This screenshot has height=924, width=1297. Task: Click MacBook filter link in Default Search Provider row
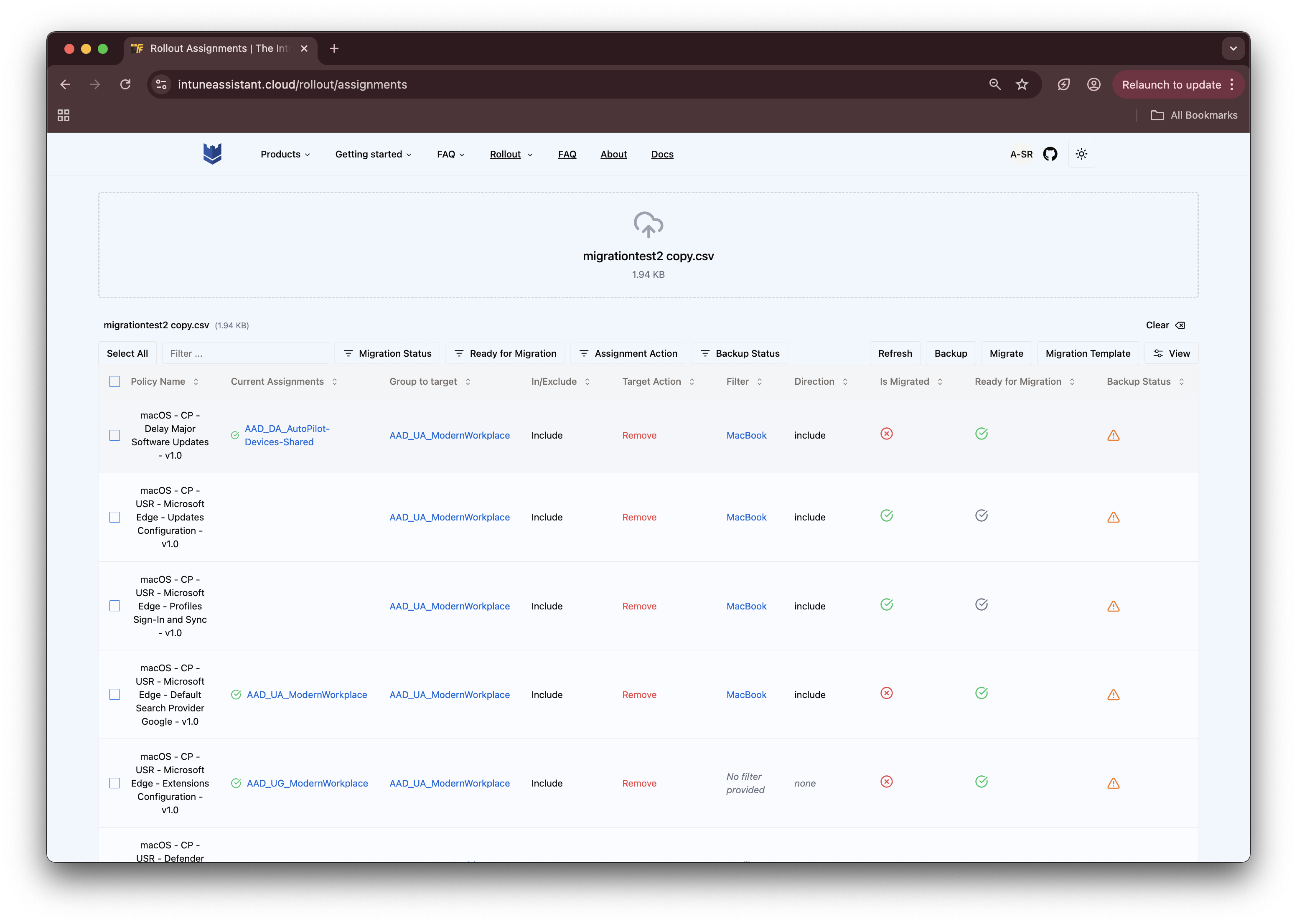[746, 695]
